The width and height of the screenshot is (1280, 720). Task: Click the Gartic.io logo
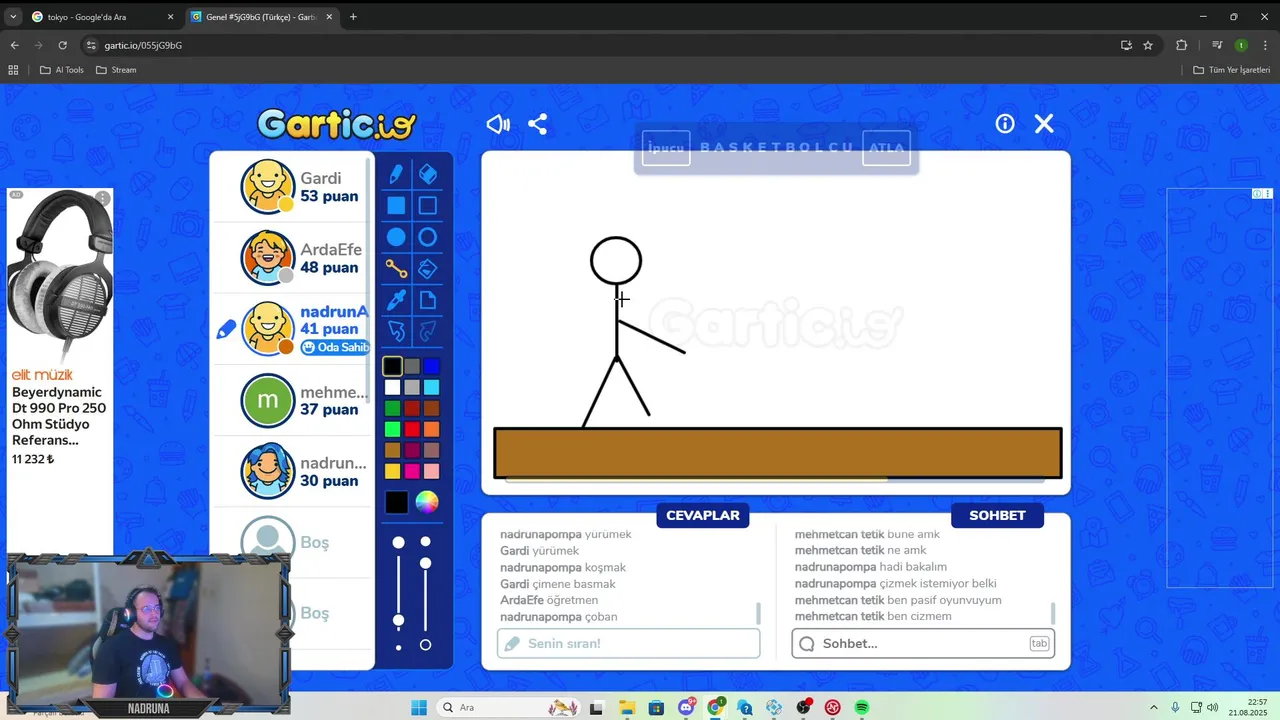click(336, 125)
